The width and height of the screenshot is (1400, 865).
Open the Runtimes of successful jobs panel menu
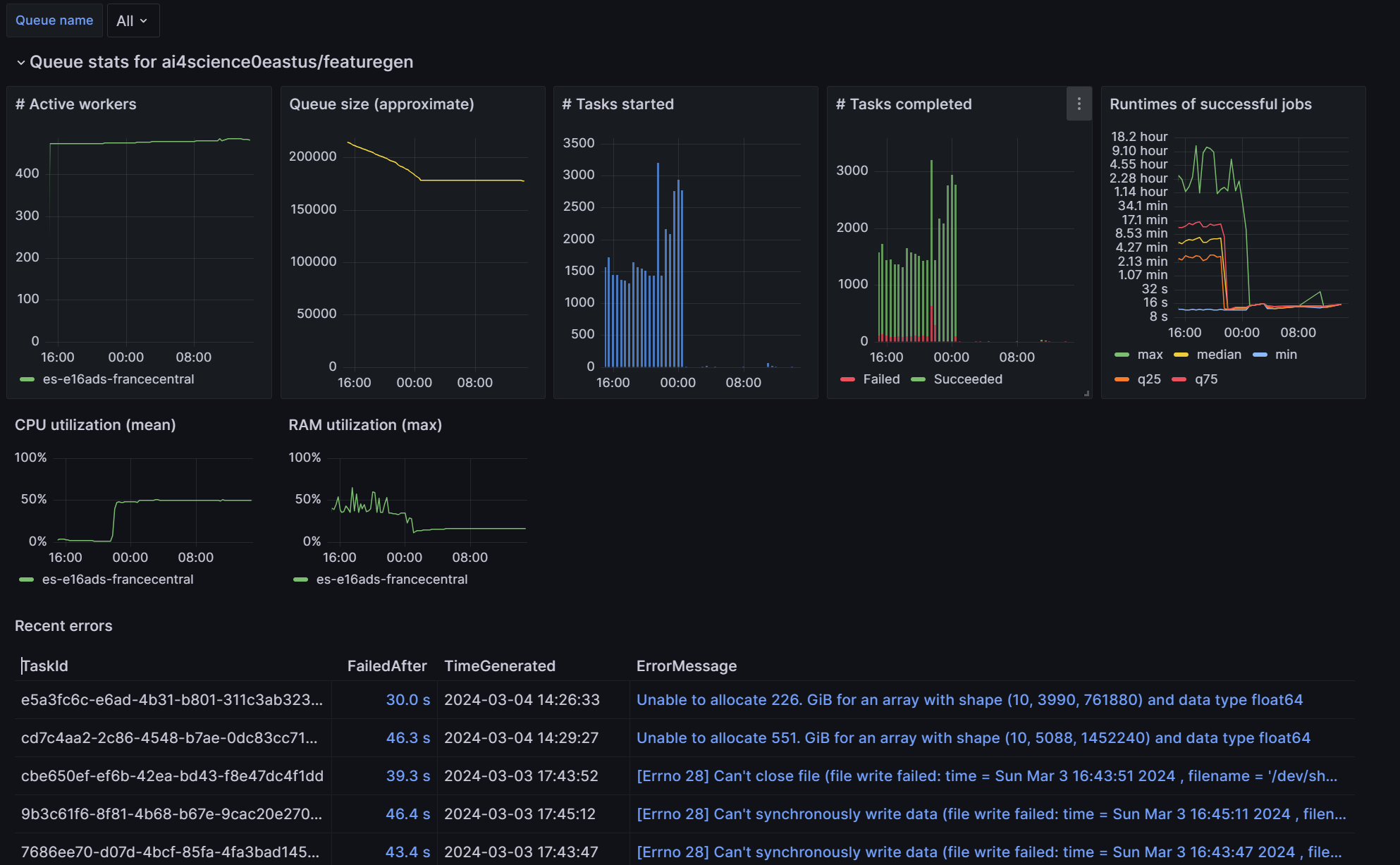pyautogui.click(x=1210, y=104)
